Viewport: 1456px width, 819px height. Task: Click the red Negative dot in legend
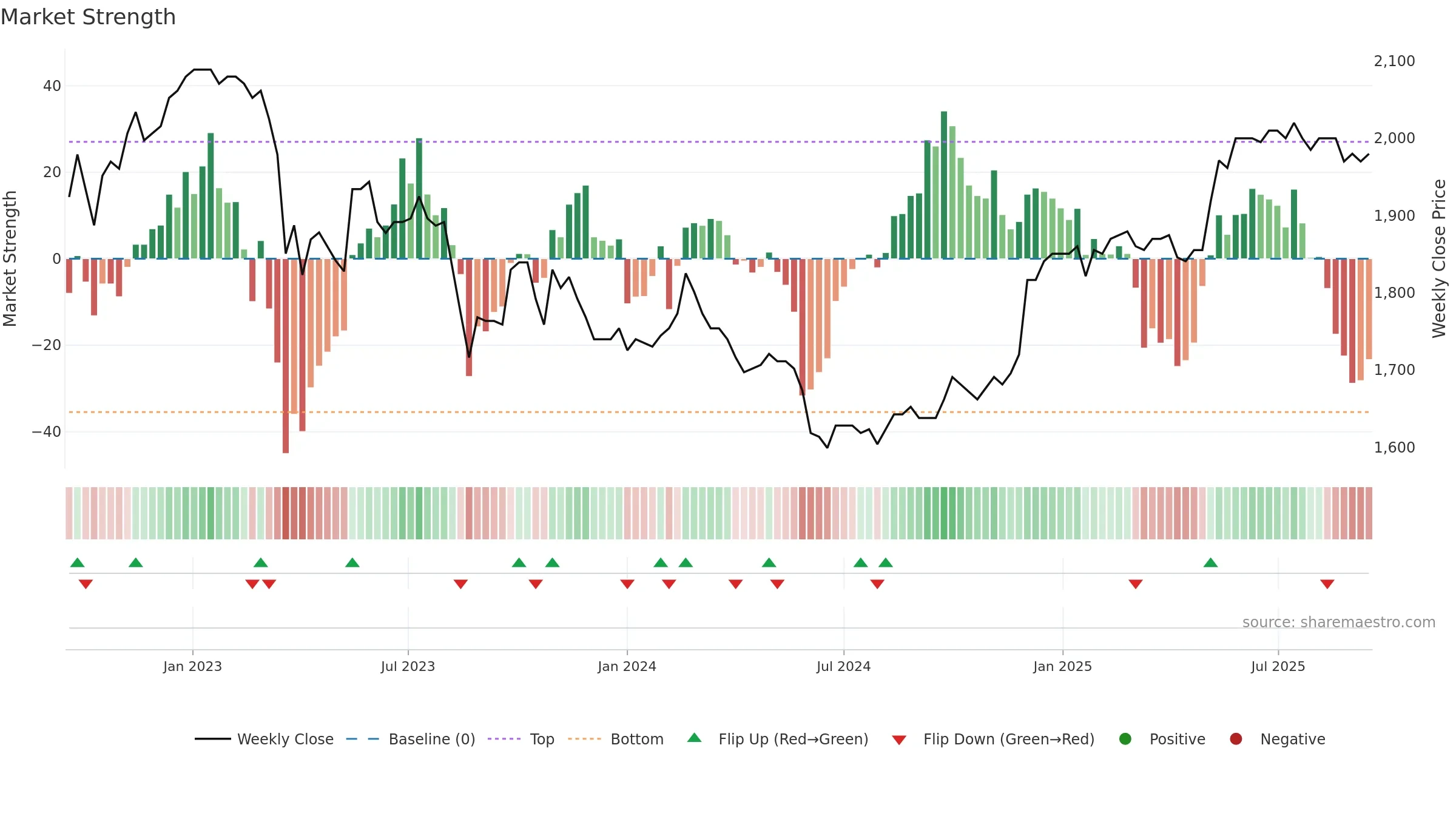(1236, 739)
